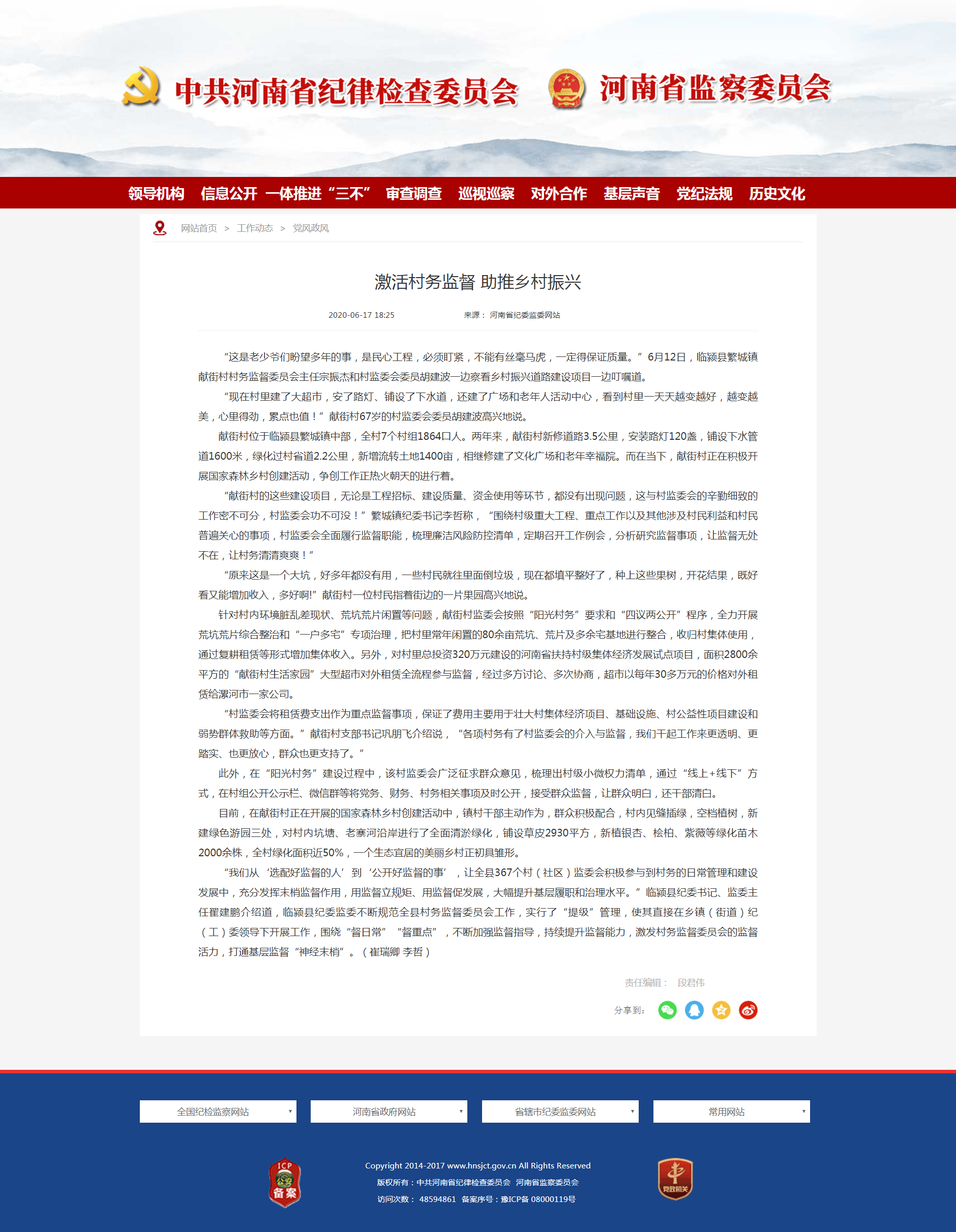Go to 网站首页 breadcrumb link
This screenshot has width=956, height=1232.
(198, 228)
